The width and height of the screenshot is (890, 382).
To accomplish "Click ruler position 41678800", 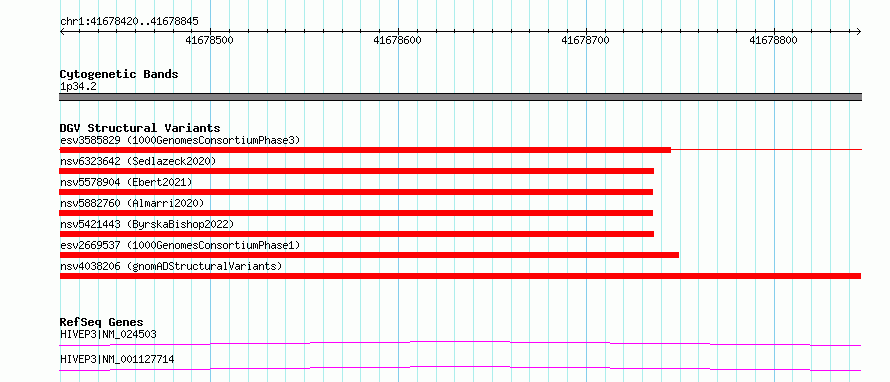I will tap(774, 40).
